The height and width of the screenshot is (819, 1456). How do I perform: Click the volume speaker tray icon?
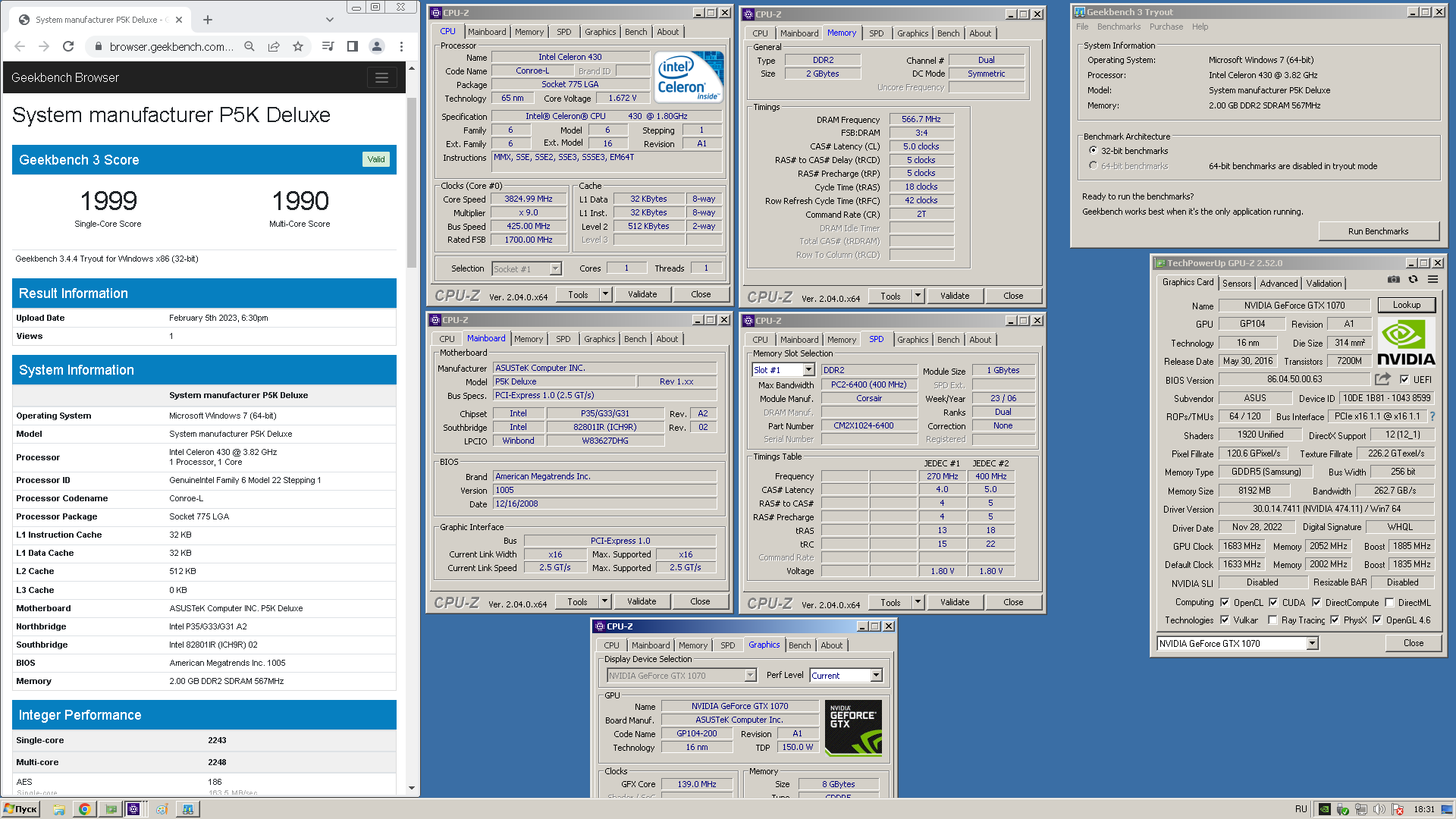[x=1379, y=809]
